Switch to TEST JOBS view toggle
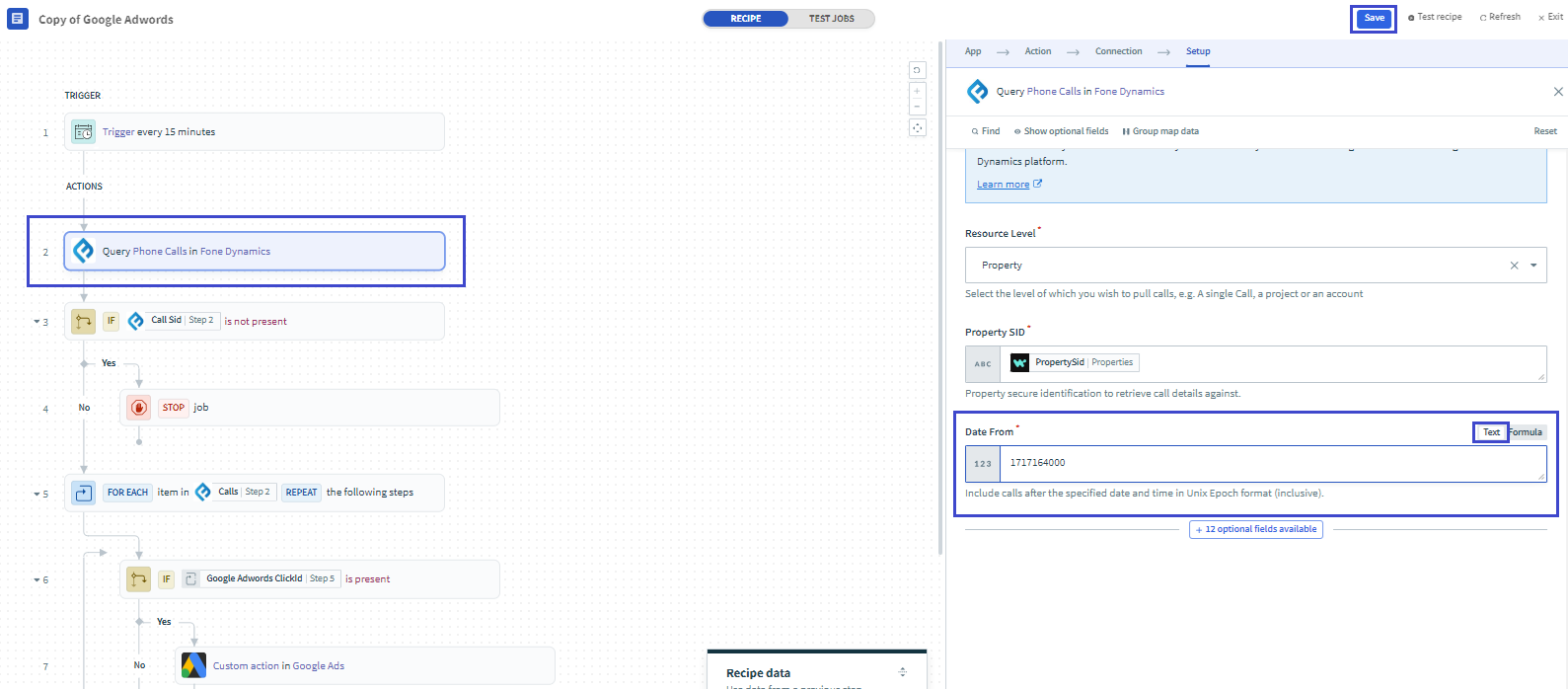 pos(832,19)
